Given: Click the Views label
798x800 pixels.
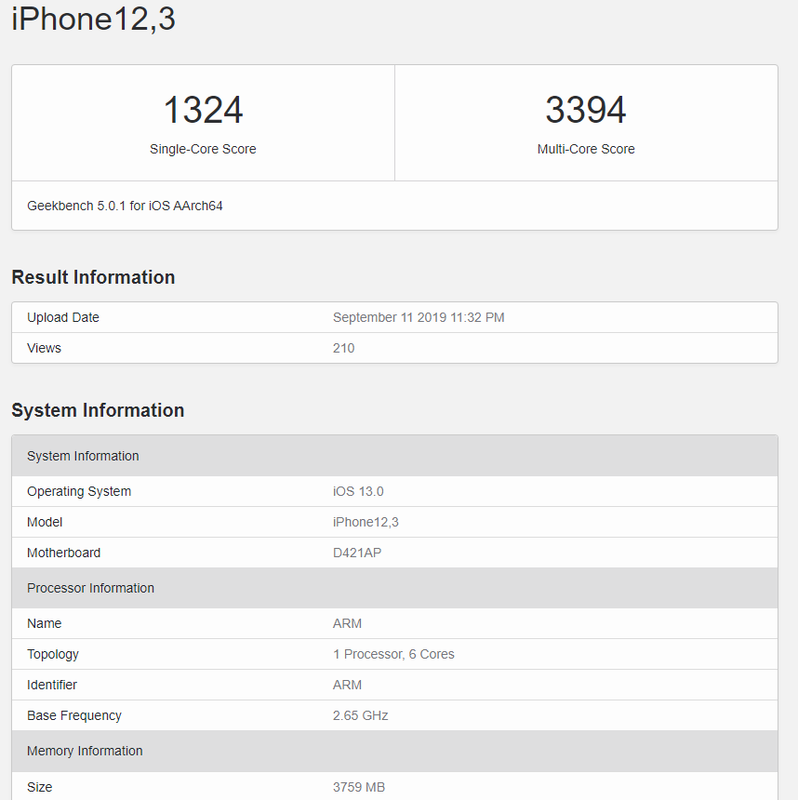Looking at the screenshot, I should click(44, 348).
